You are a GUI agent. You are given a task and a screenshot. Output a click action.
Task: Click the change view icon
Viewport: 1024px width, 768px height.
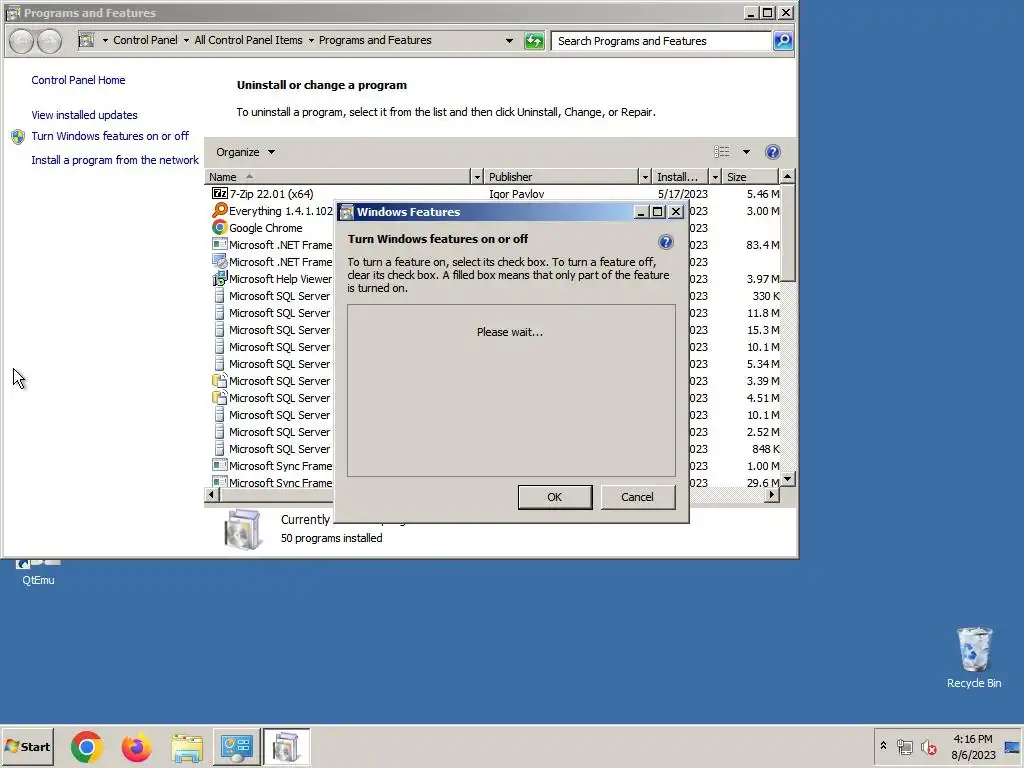point(722,152)
